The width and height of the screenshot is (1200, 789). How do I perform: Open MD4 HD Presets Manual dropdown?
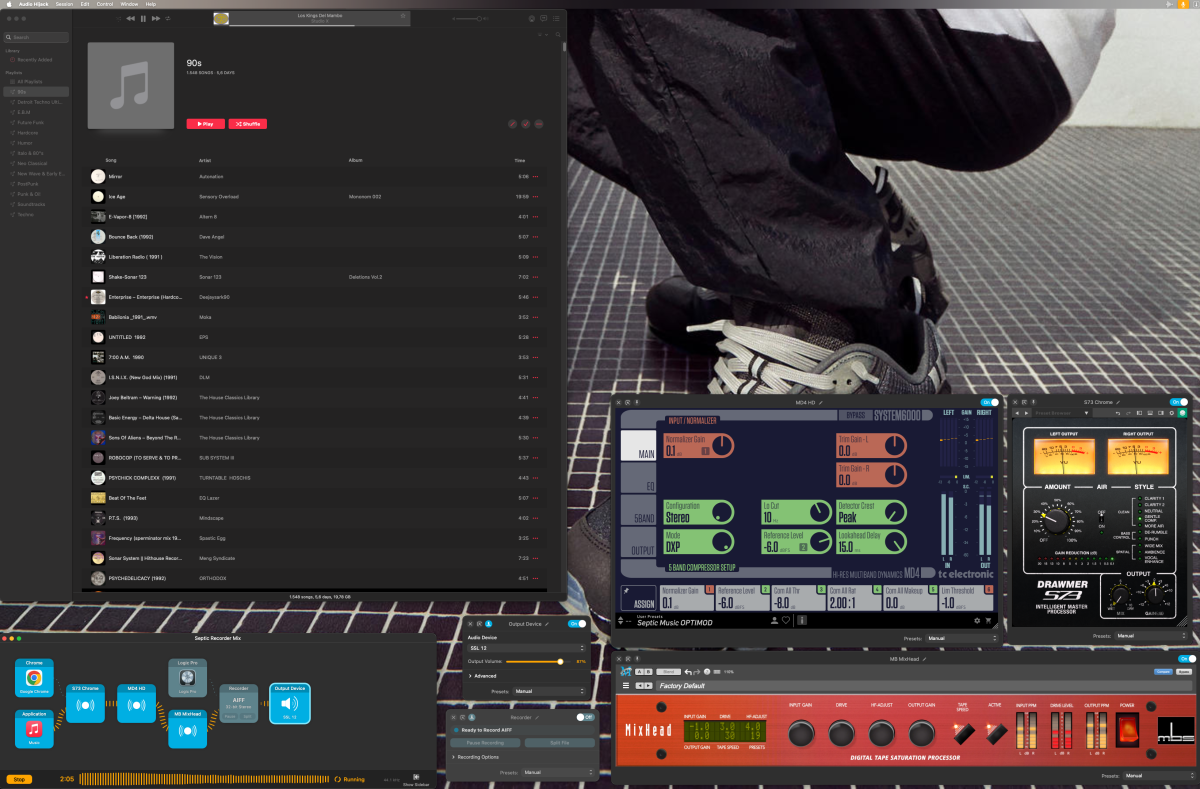[961, 638]
